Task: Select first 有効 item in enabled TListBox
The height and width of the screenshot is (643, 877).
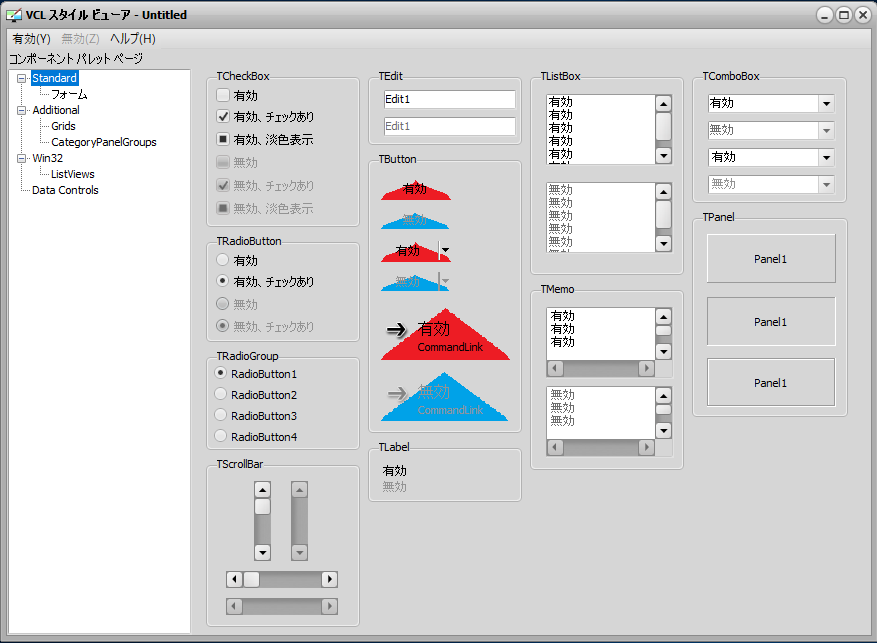Action: 601,102
